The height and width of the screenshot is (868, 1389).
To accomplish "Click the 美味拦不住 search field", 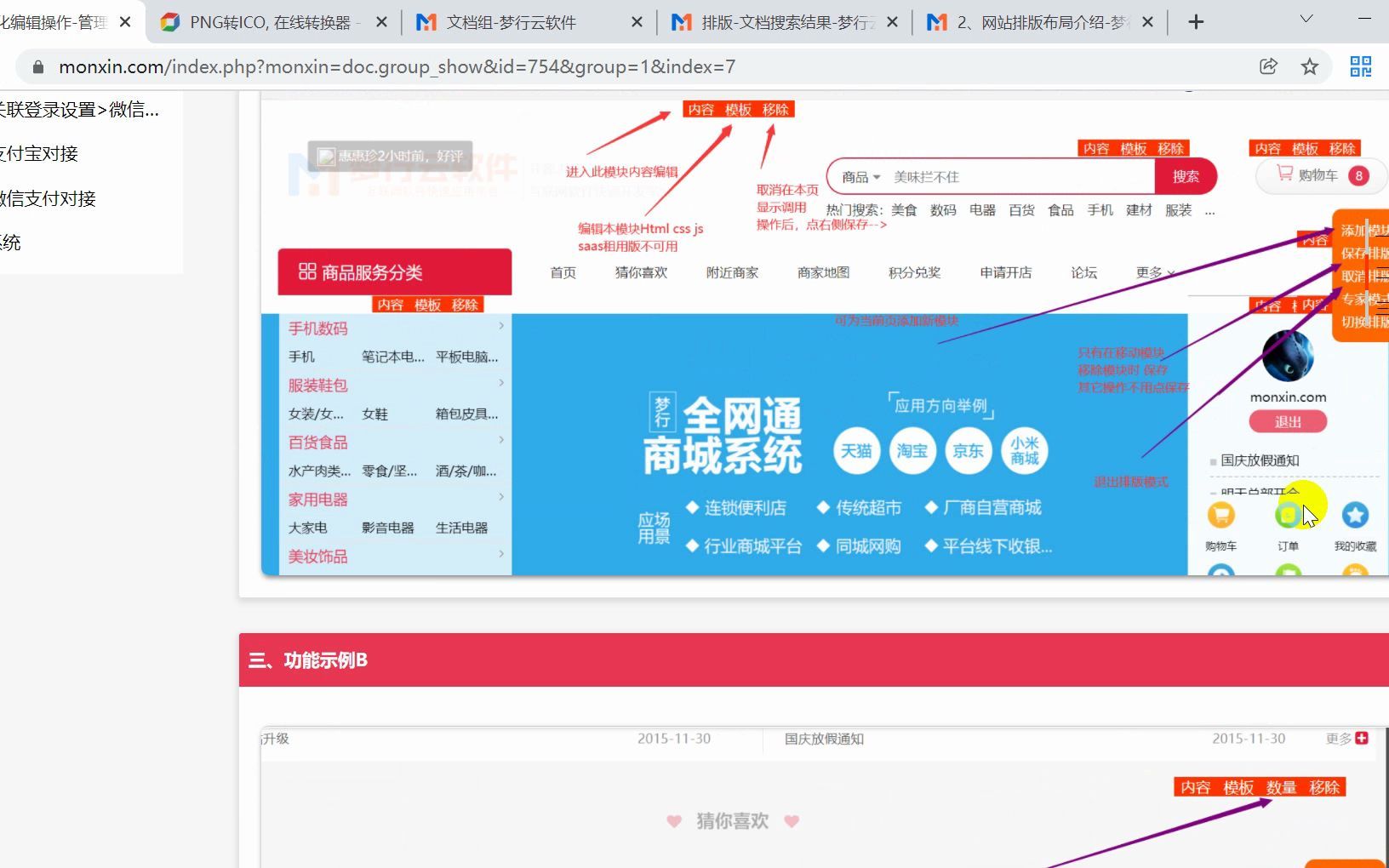I will (x=1021, y=177).
